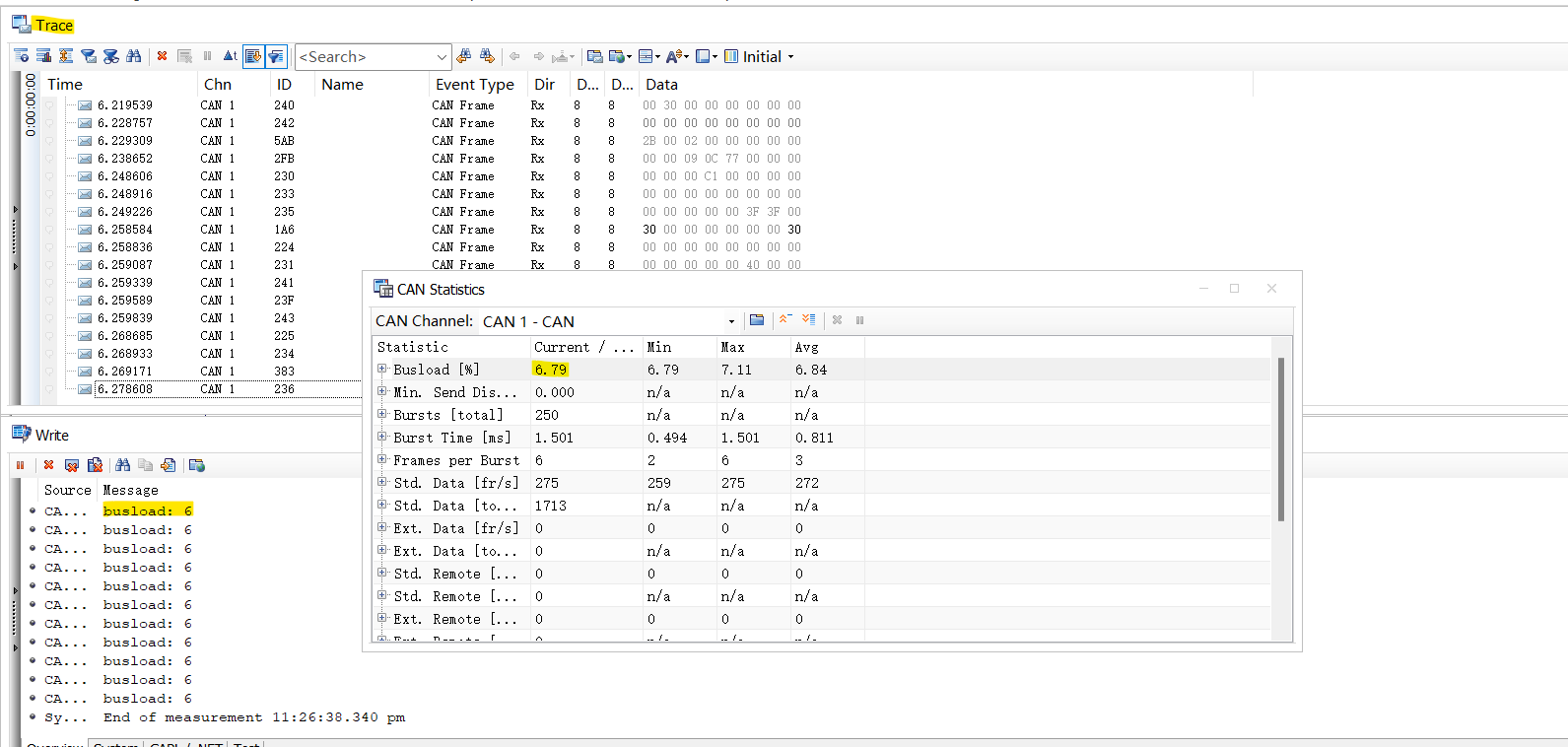This screenshot has height=747, width=1568.
Task: Toggle the highlighted filter icon in Trace toolbar
Action: coord(276,56)
